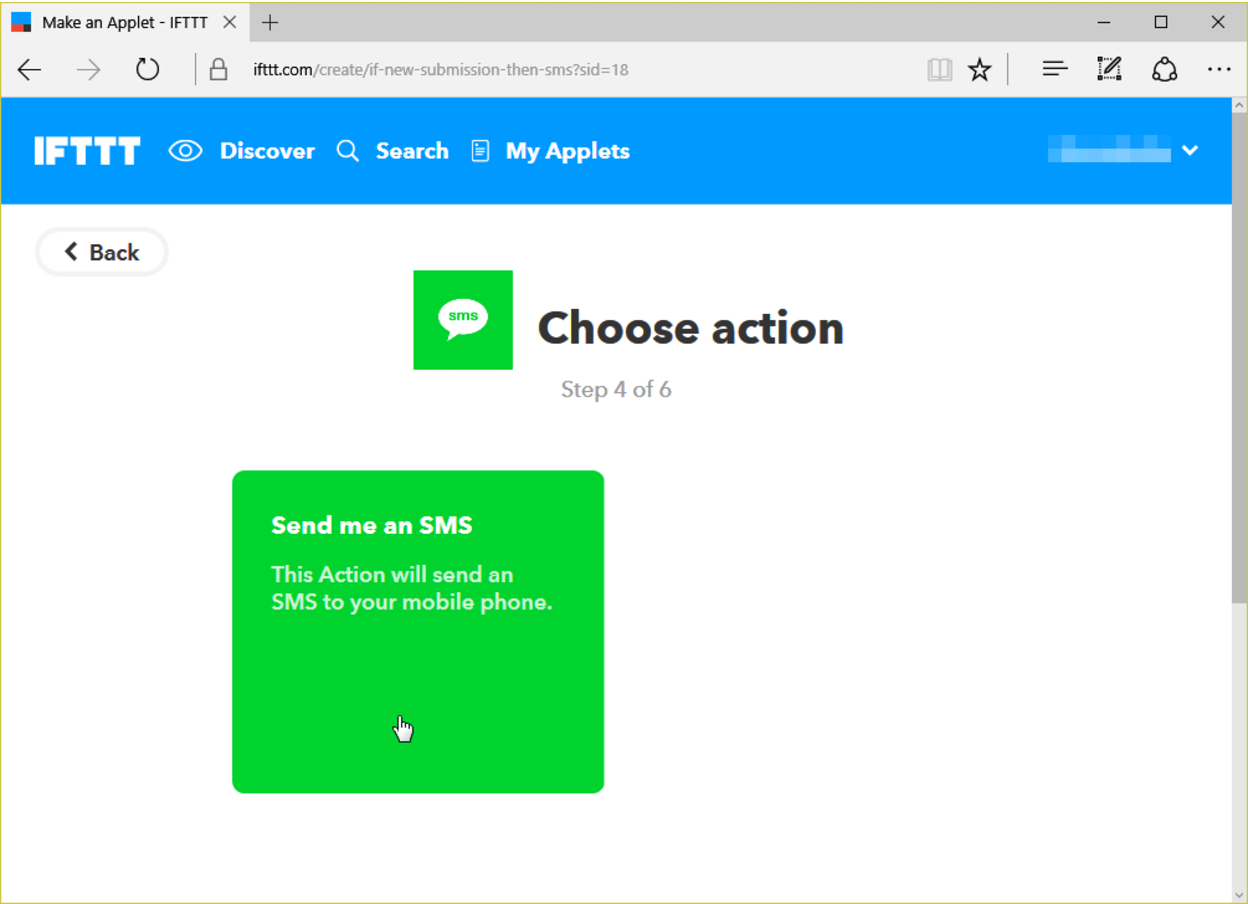Click the Discover eye icon
The height and width of the screenshot is (904, 1248).
(x=185, y=151)
